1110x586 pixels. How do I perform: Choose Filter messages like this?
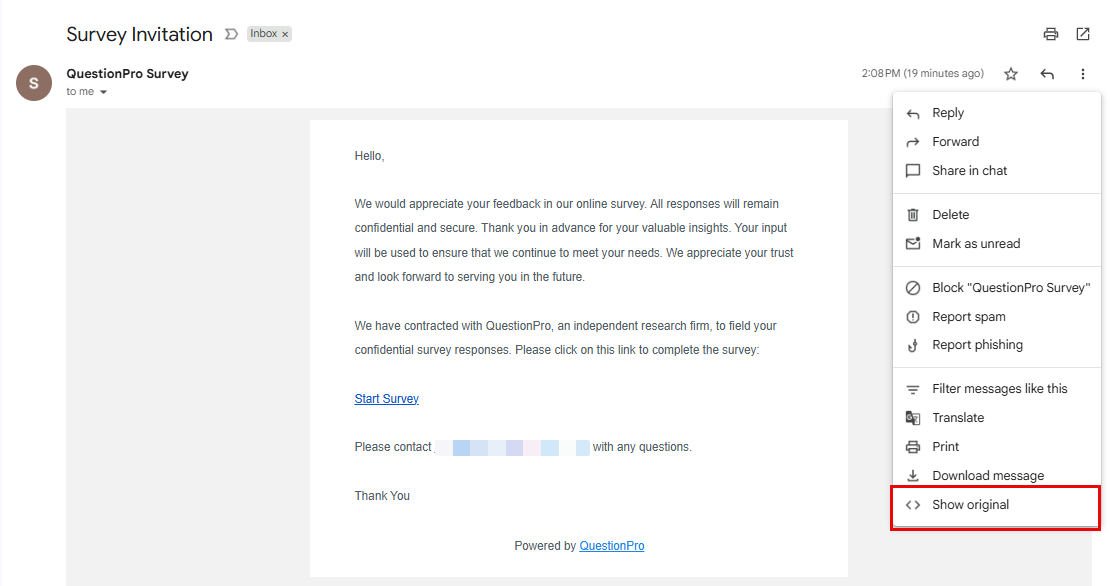(x=999, y=389)
